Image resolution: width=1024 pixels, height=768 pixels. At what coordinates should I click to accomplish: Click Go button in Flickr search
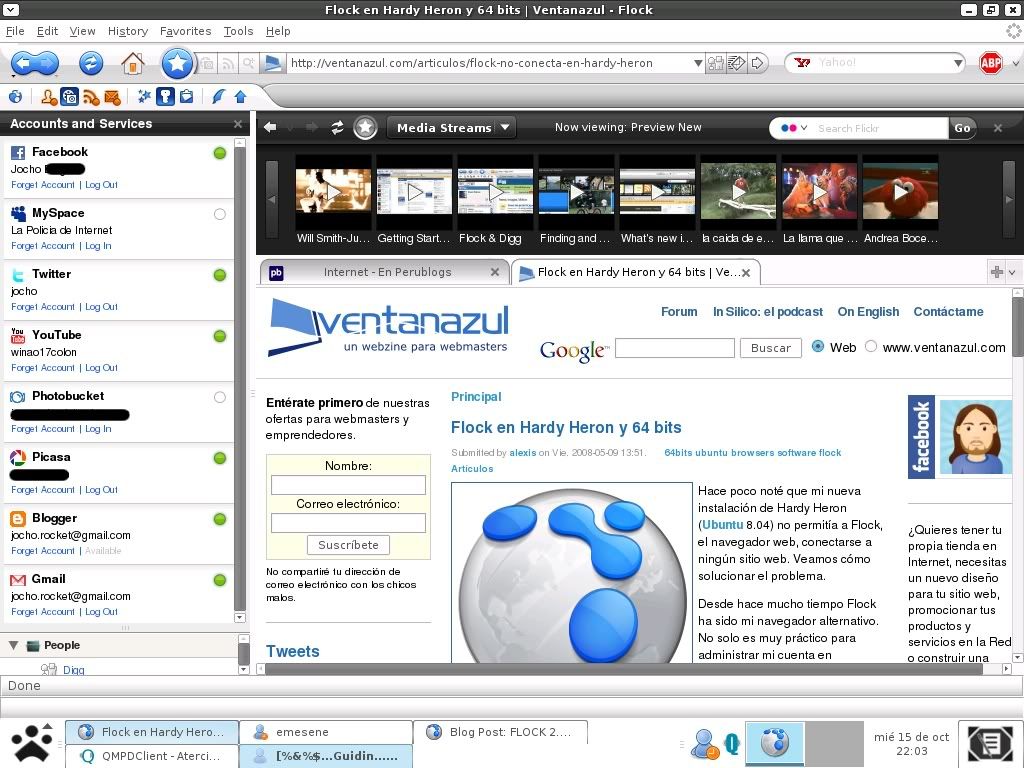tap(962, 128)
